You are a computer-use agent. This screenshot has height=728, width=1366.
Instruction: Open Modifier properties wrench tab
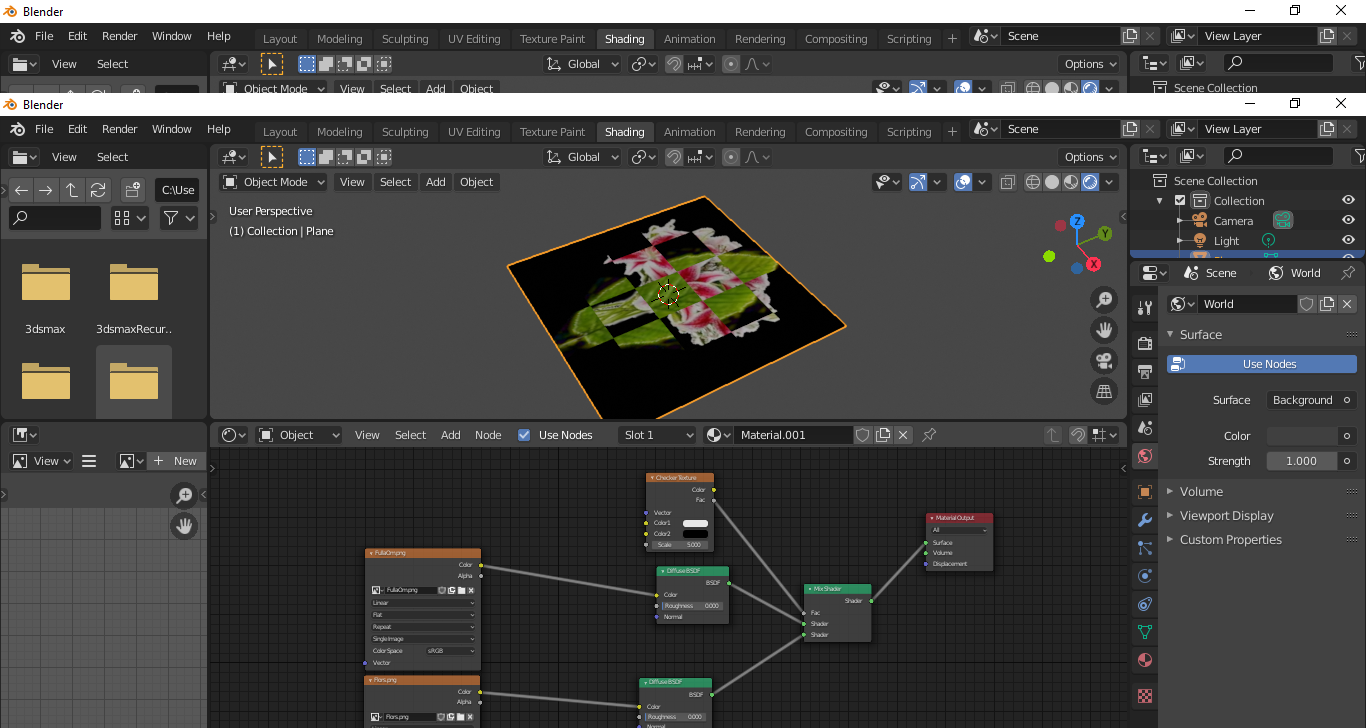coord(1145,520)
